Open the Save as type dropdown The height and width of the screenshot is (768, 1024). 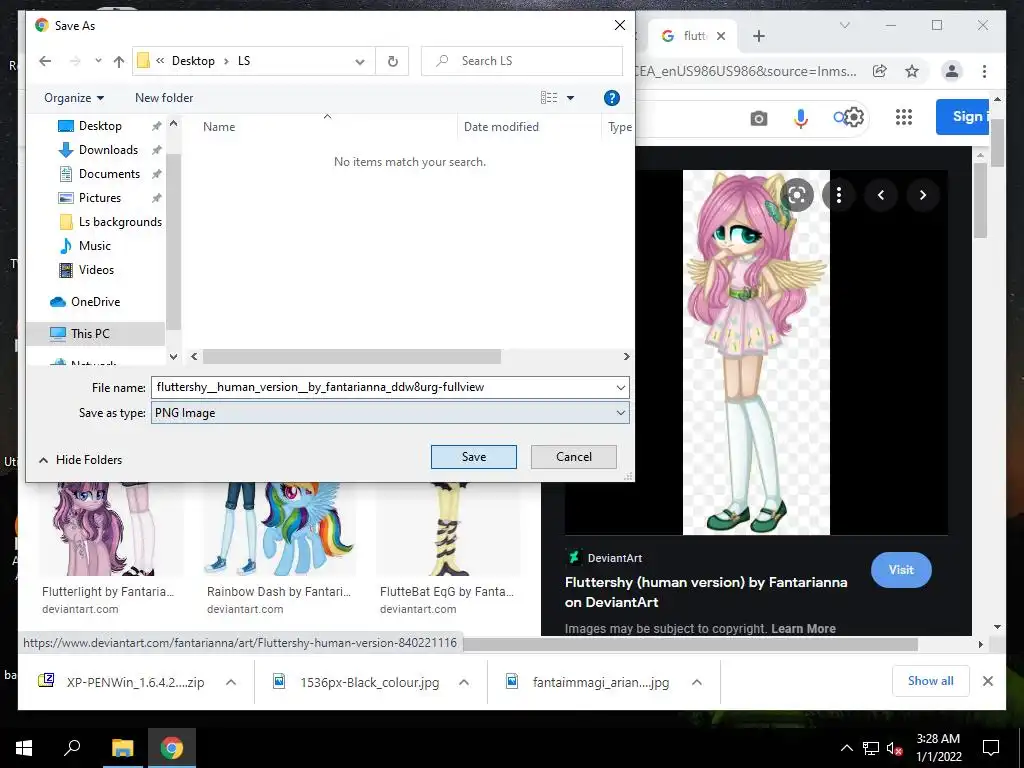point(390,413)
